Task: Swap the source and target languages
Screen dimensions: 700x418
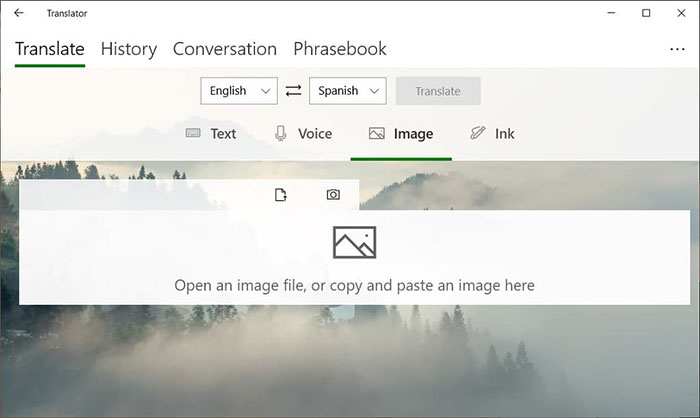Action: pos(293,91)
